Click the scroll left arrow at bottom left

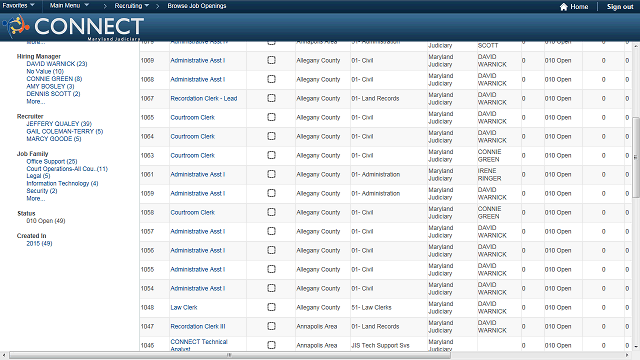click(4, 355)
